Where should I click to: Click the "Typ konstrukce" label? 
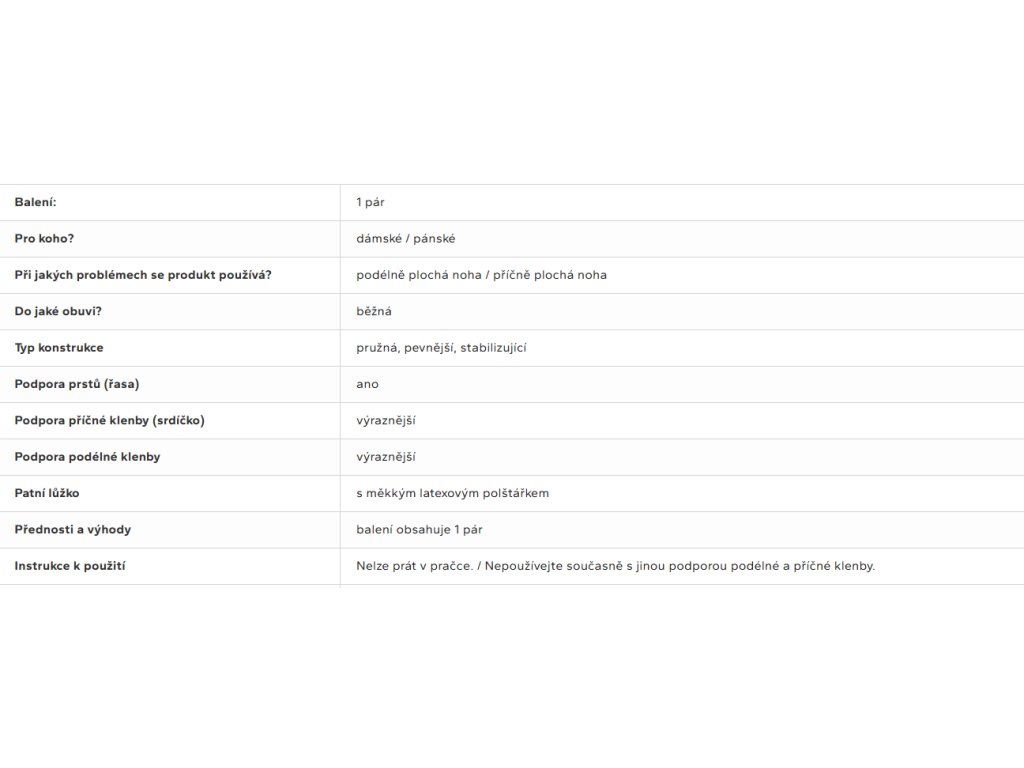coord(59,348)
